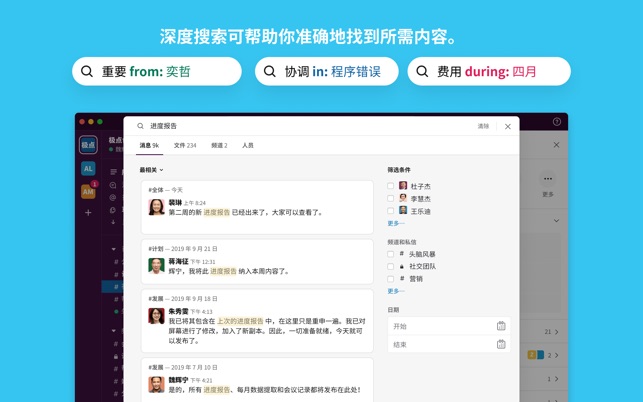Click sender name 蒋海征

(x=178, y=261)
